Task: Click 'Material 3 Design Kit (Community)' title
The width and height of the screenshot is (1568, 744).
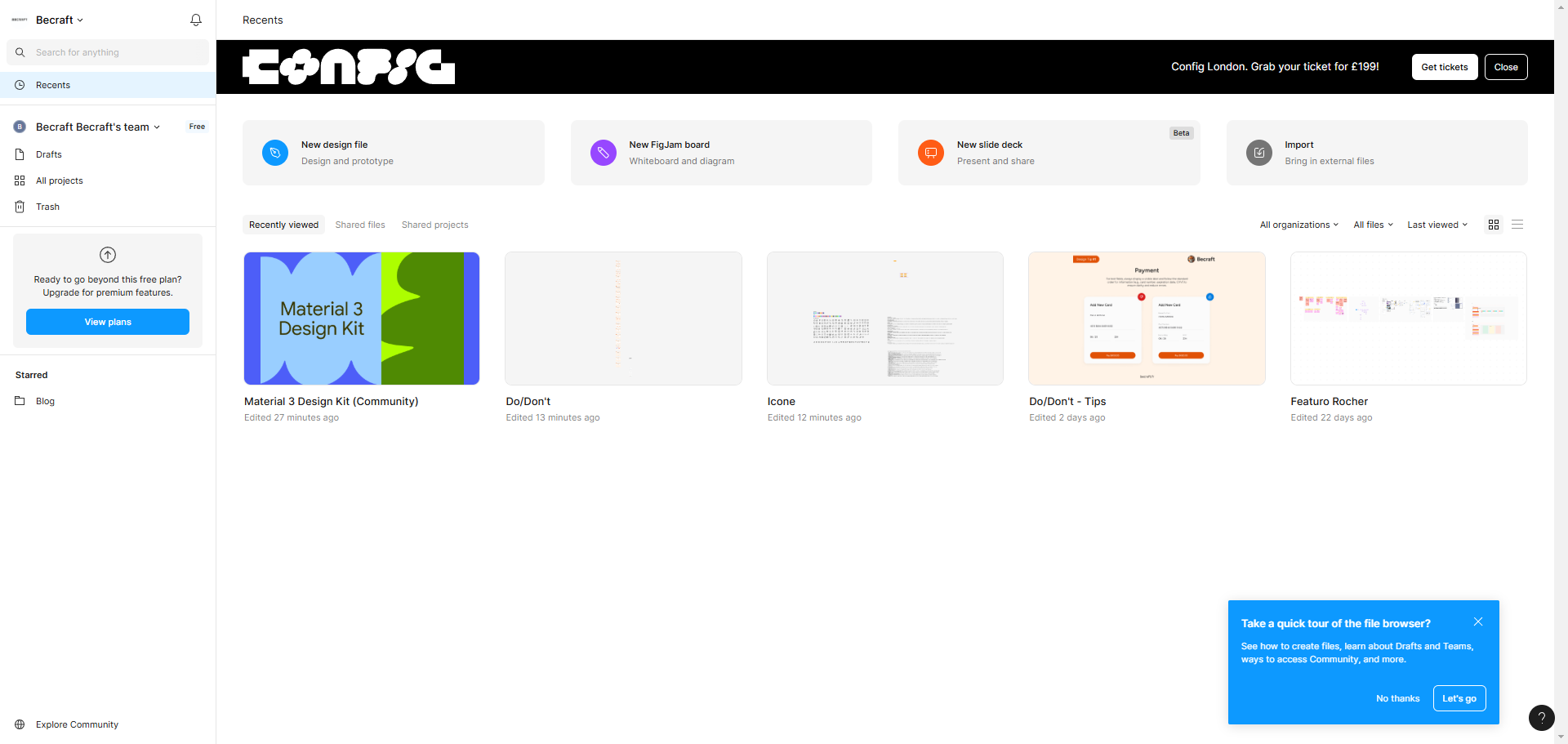Action: pos(331,401)
